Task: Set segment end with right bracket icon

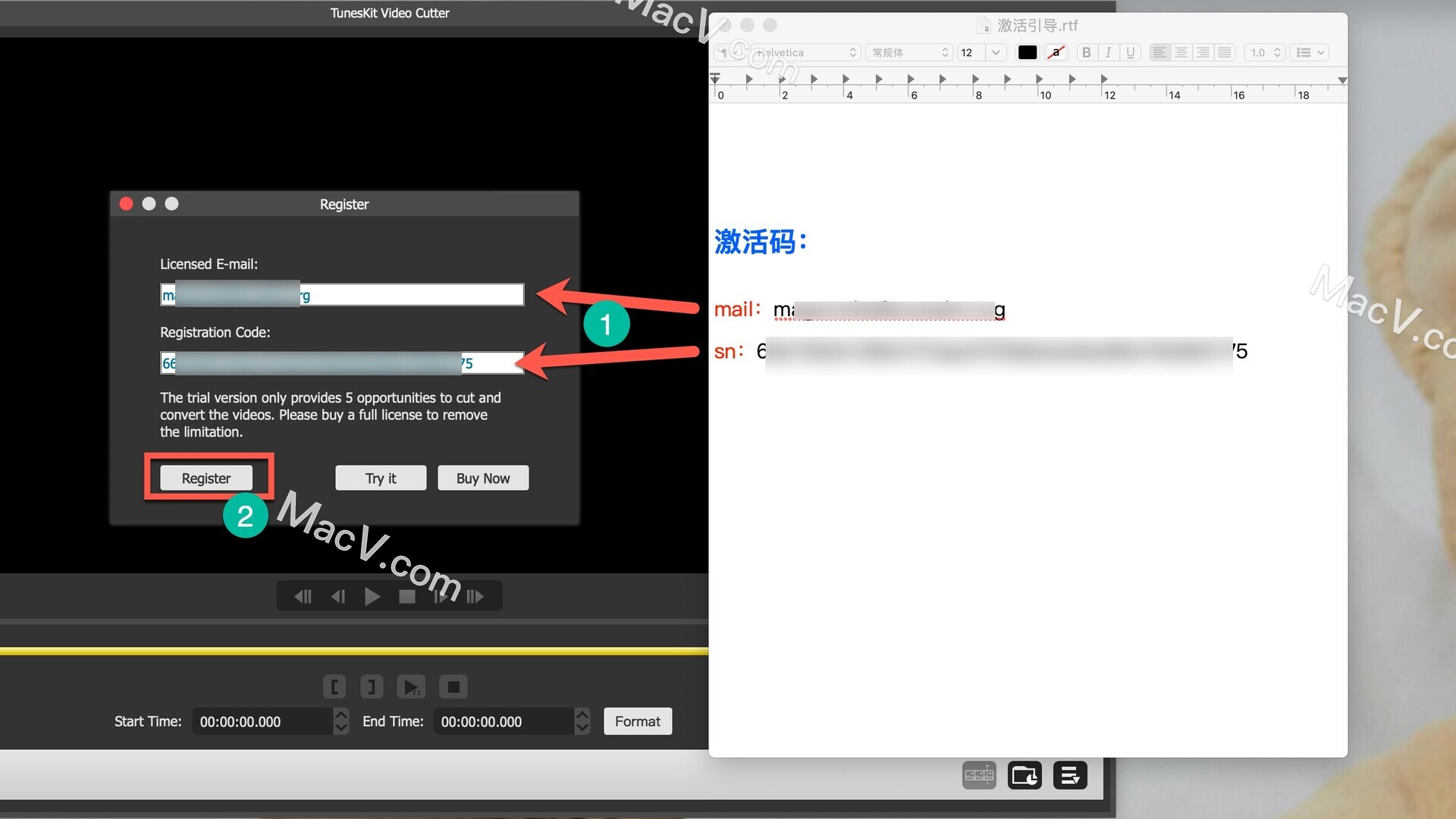Action: pyautogui.click(x=372, y=687)
